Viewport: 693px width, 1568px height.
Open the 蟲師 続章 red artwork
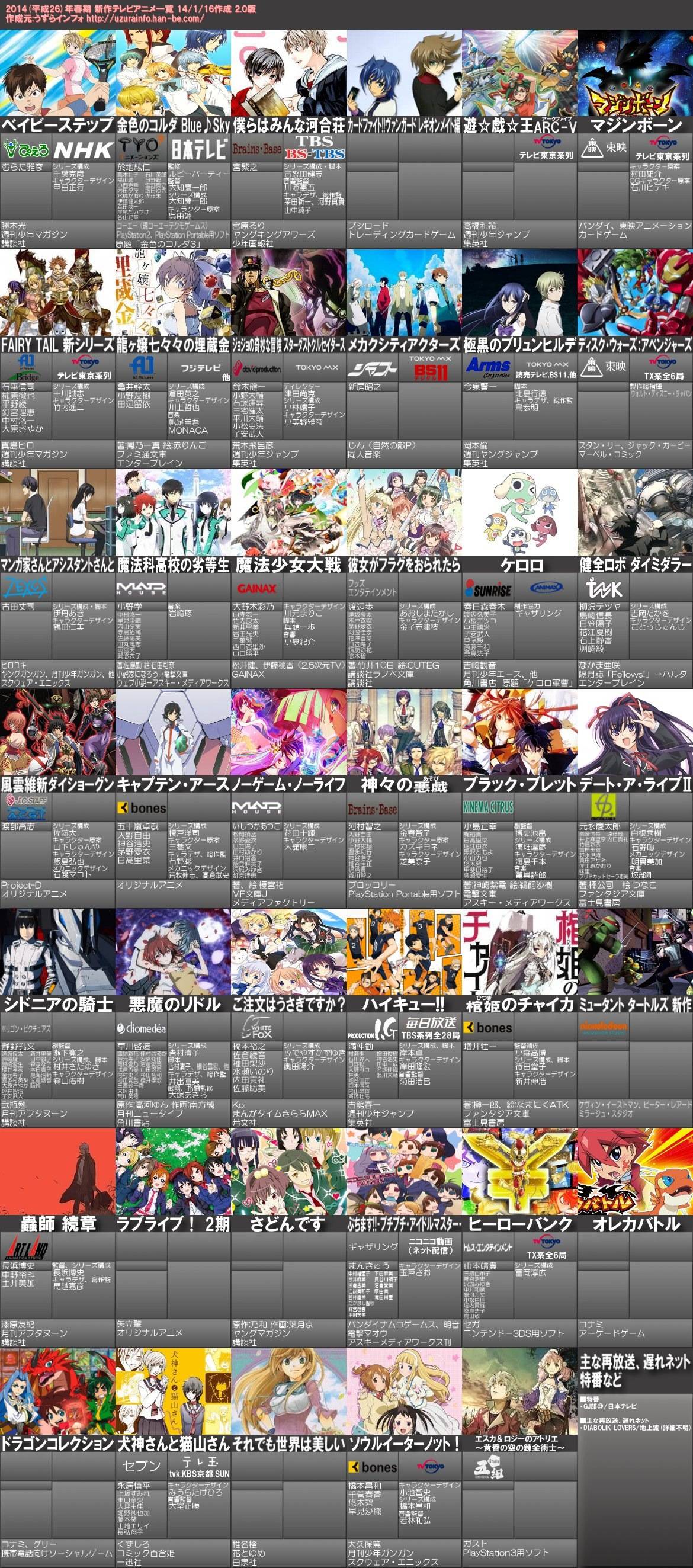click(x=57, y=1172)
